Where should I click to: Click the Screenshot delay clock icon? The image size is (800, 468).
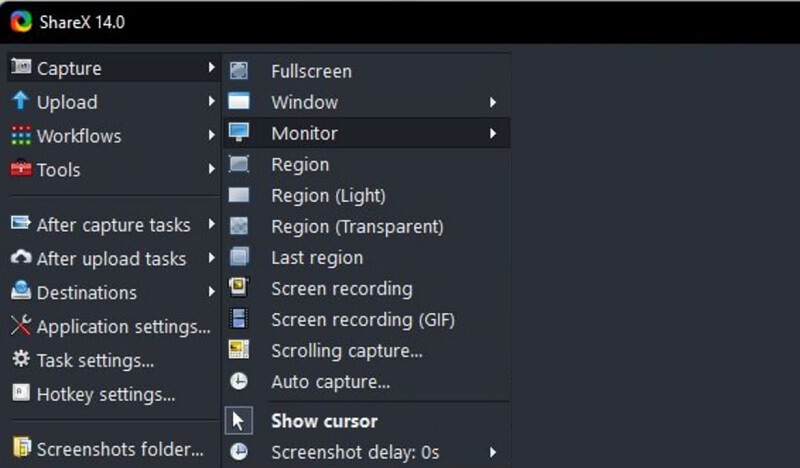(239, 452)
